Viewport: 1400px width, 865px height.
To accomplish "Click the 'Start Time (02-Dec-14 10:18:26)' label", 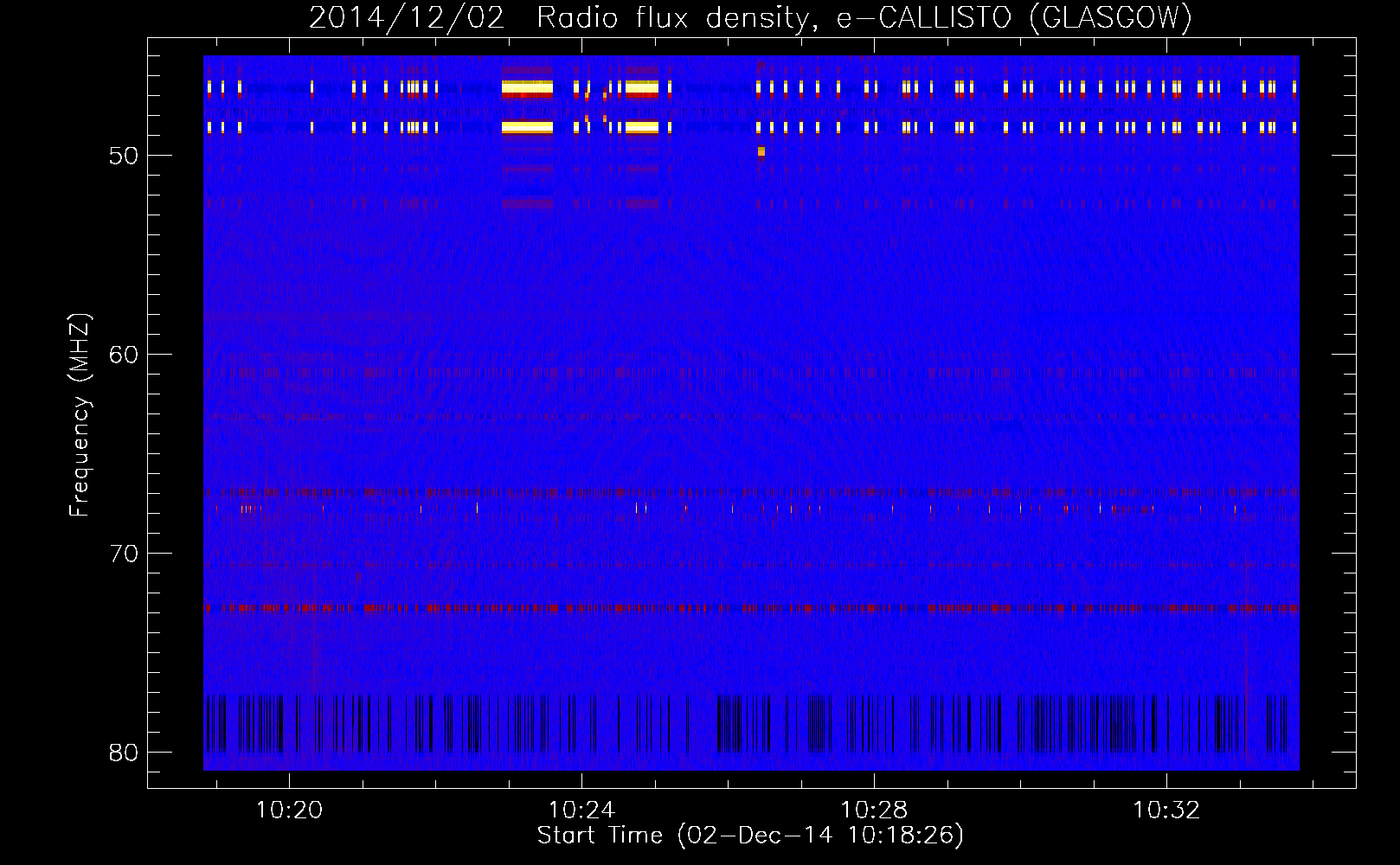I will 750,836.
